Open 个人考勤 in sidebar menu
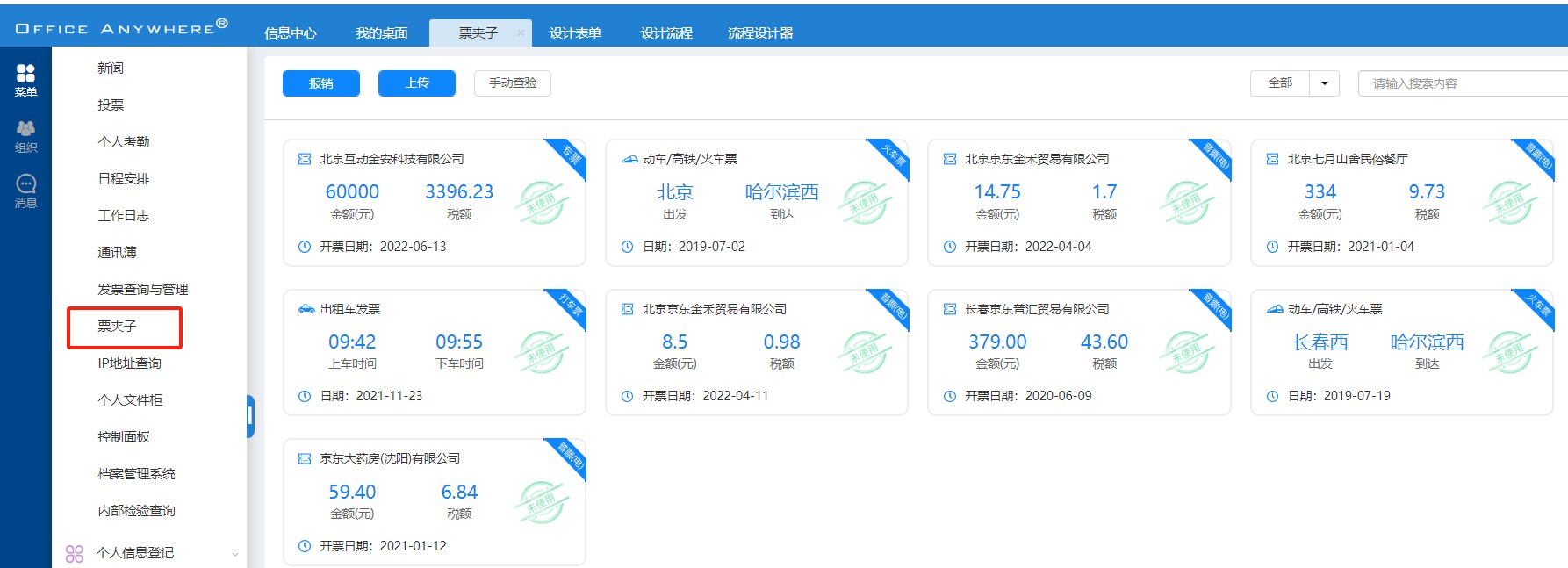This screenshot has height=568, width=1568. point(124,141)
